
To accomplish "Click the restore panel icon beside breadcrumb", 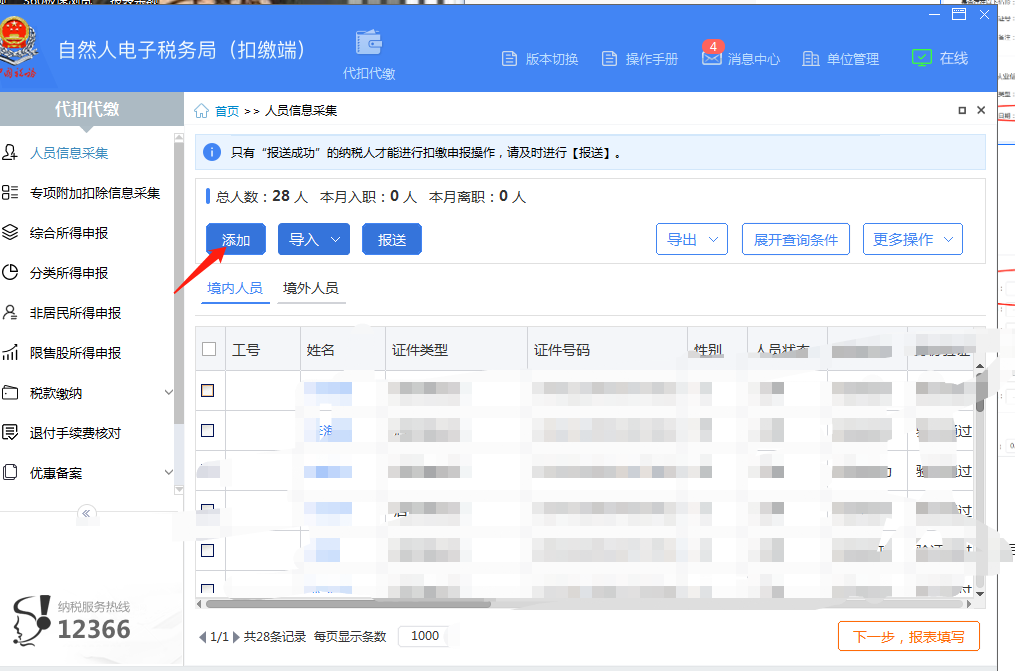I will 962,111.
